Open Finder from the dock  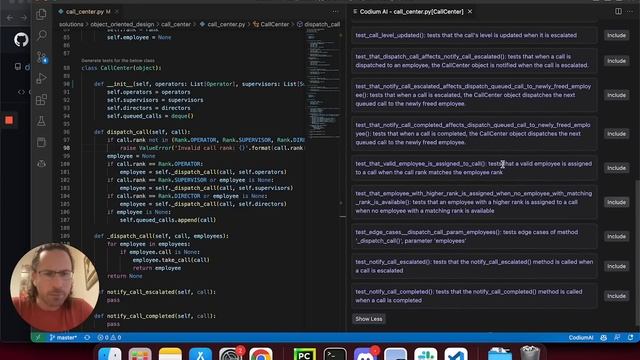pyautogui.click(x=110, y=354)
